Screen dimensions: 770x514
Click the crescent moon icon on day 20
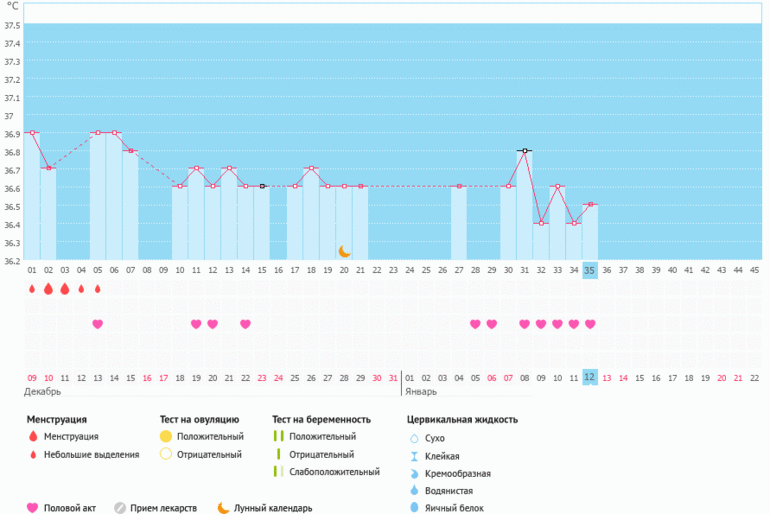[344, 251]
